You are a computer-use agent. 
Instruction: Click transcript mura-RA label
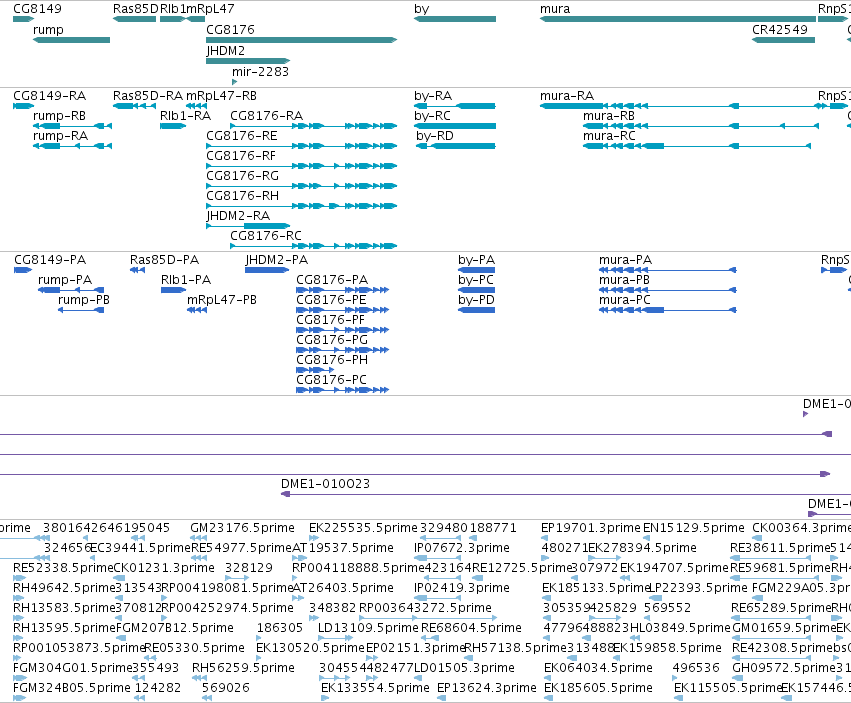point(567,96)
